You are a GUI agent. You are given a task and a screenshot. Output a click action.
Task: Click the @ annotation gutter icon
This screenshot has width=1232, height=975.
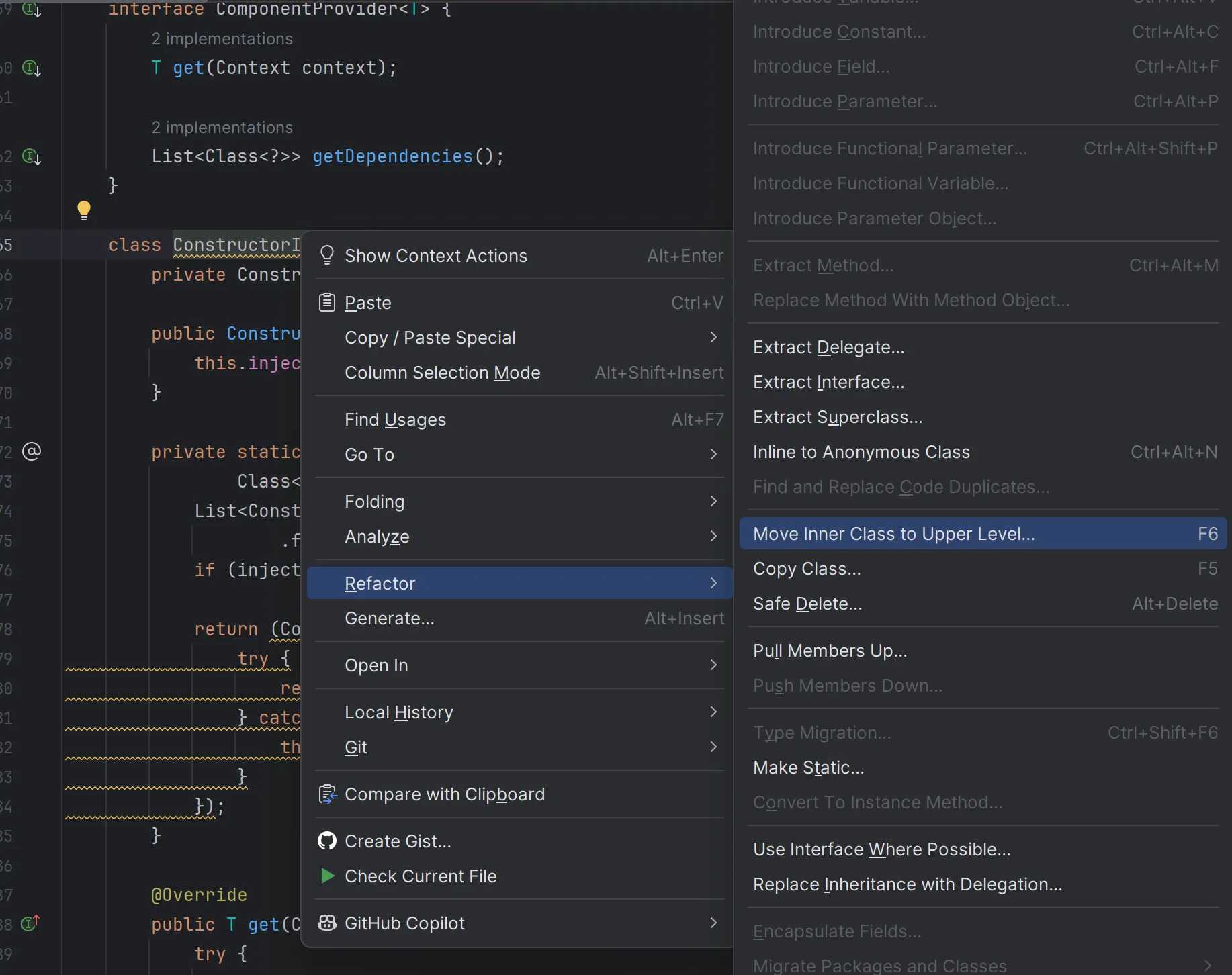coord(32,451)
